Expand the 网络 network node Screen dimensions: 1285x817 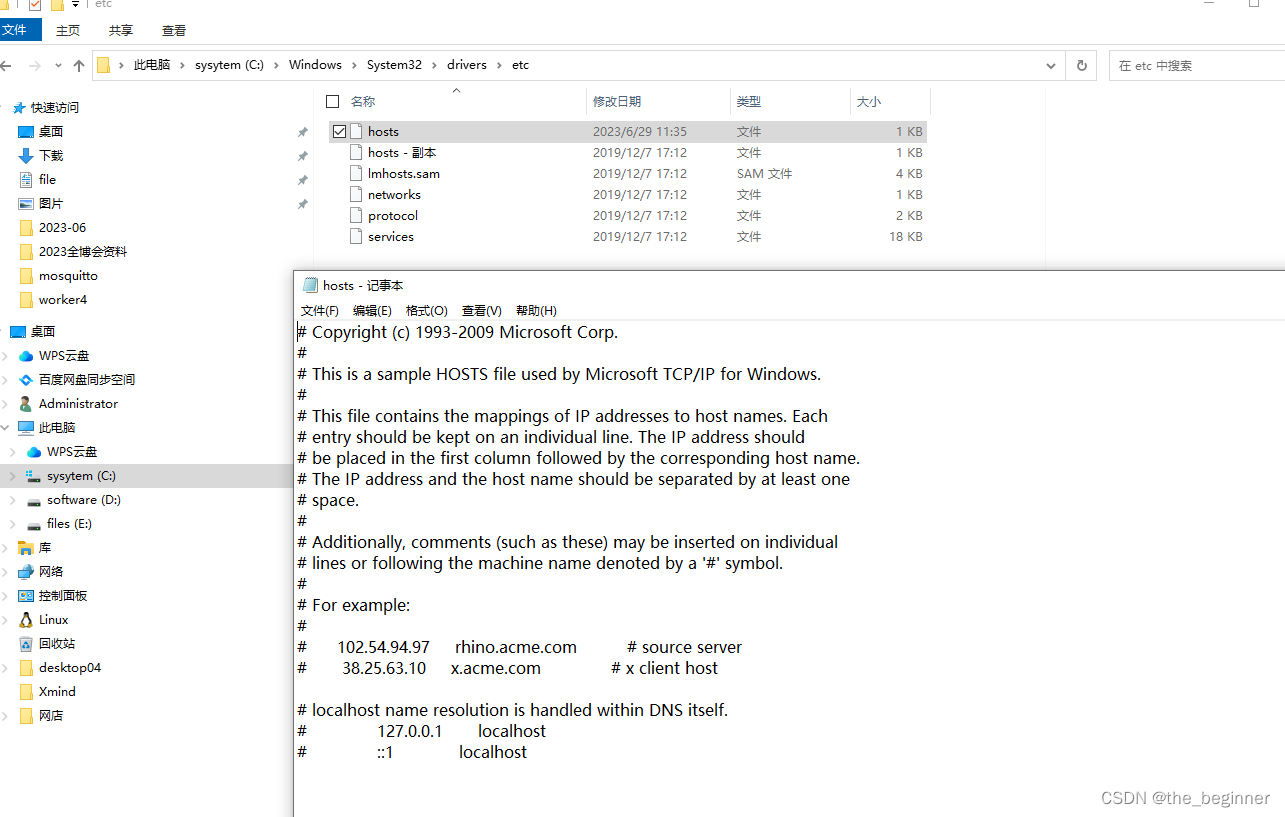point(4,572)
